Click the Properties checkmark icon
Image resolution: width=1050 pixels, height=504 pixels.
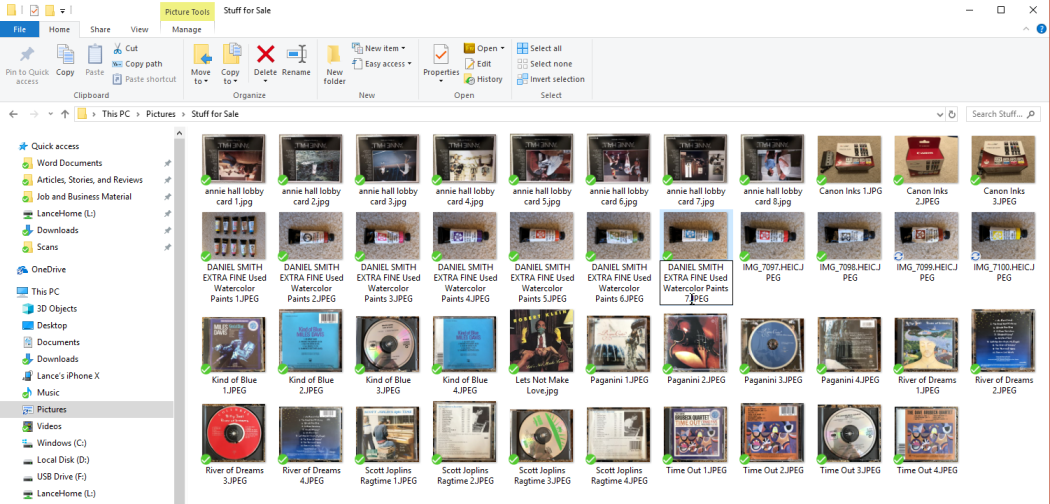click(441, 55)
